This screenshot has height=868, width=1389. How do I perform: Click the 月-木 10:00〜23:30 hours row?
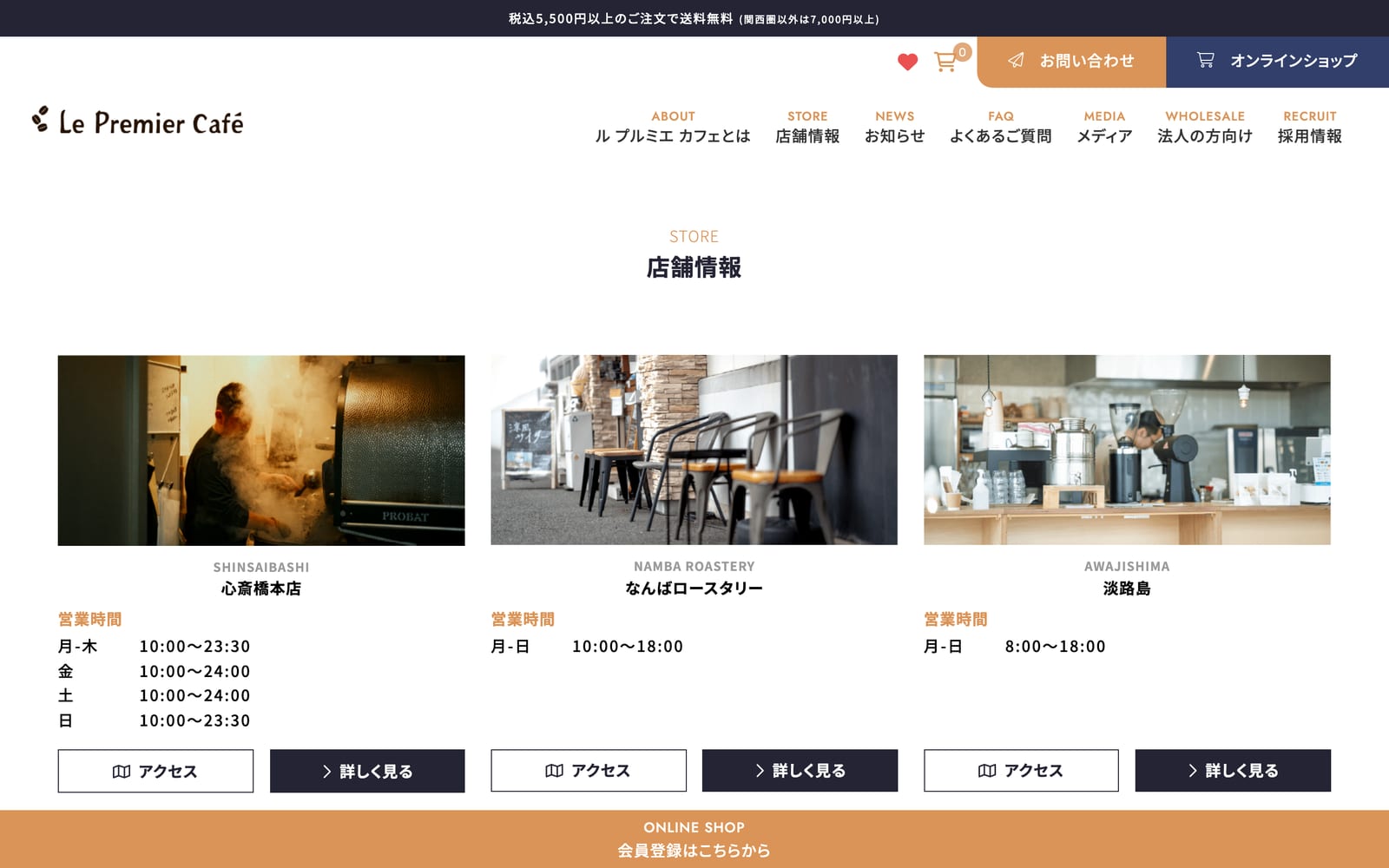pyautogui.click(x=154, y=647)
